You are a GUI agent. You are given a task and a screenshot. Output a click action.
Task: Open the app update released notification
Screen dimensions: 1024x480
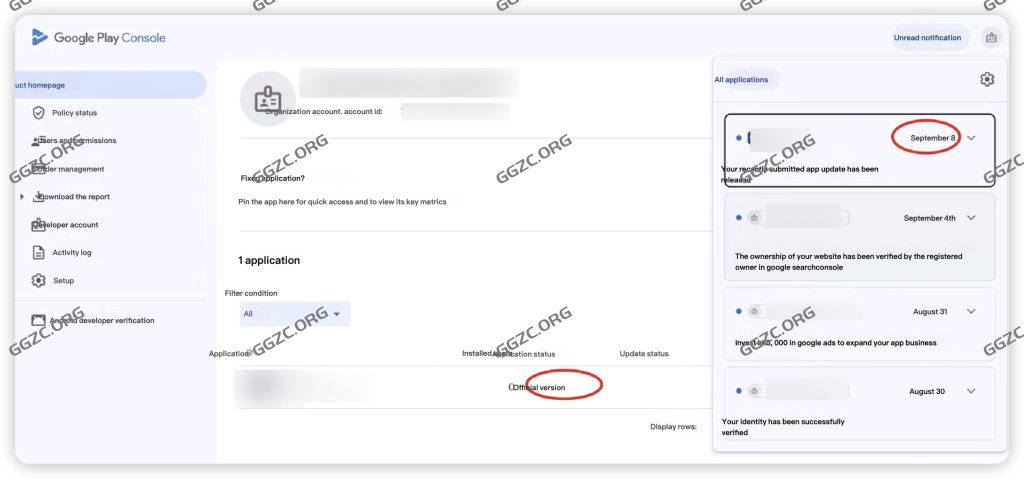[x=859, y=150]
